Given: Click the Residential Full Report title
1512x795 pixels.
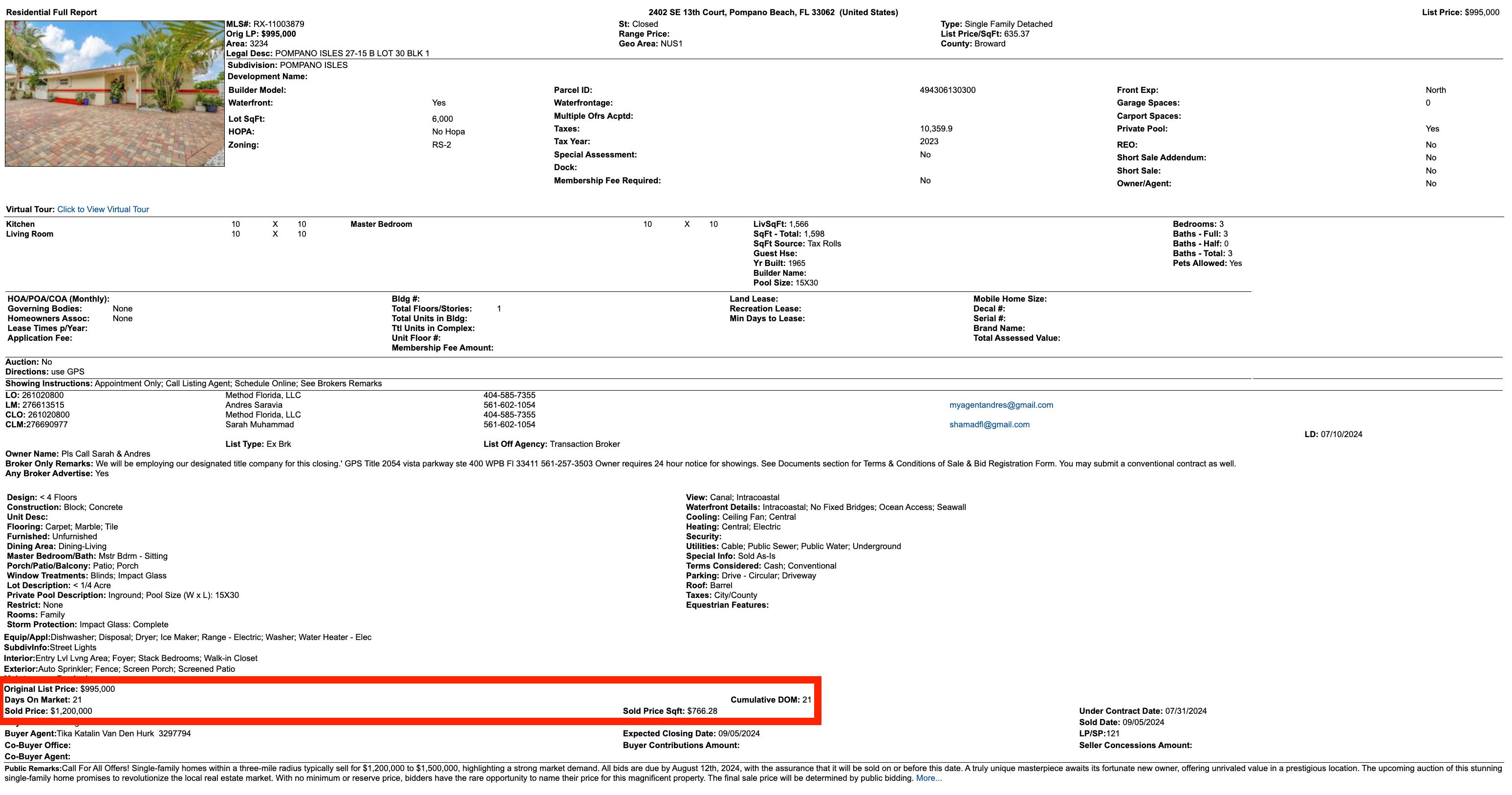Looking at the screenshot, I should coord(52,12).
